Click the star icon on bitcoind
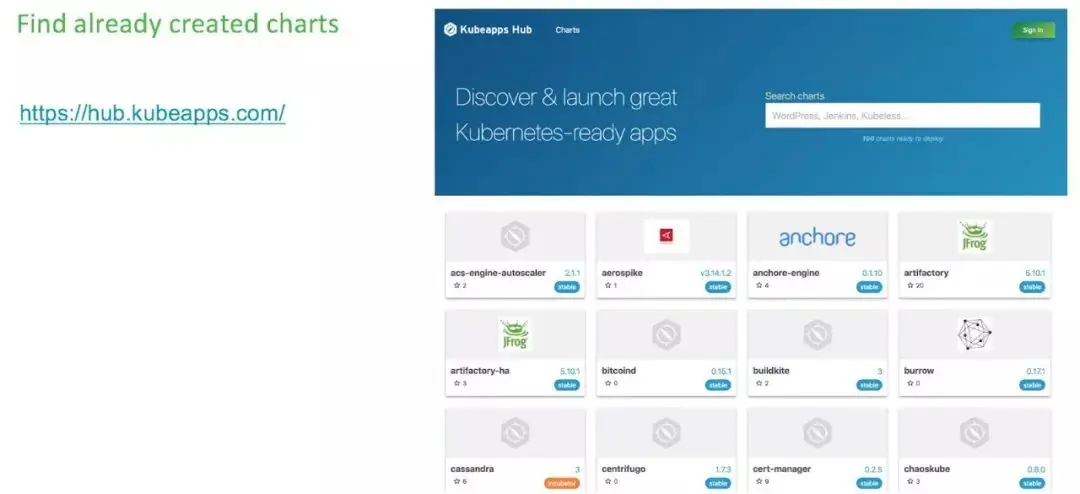Viewport: 1080px width, 494px height. tap(608, 383)
